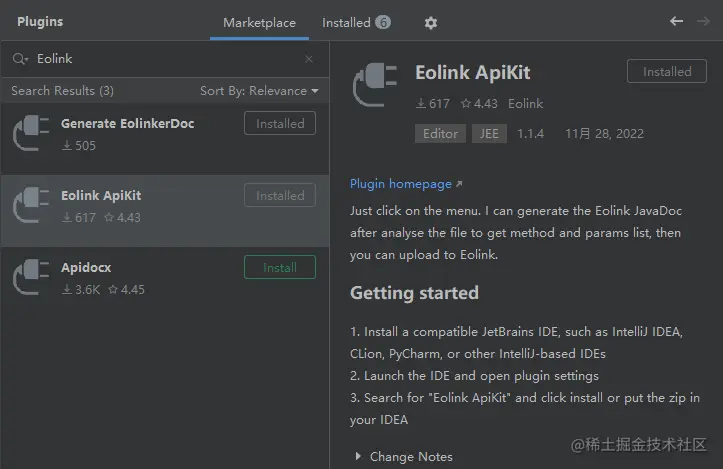This screenshot has height=469, width=723.
Task: Open search history magnifier icon
Action: click(20, 59)
